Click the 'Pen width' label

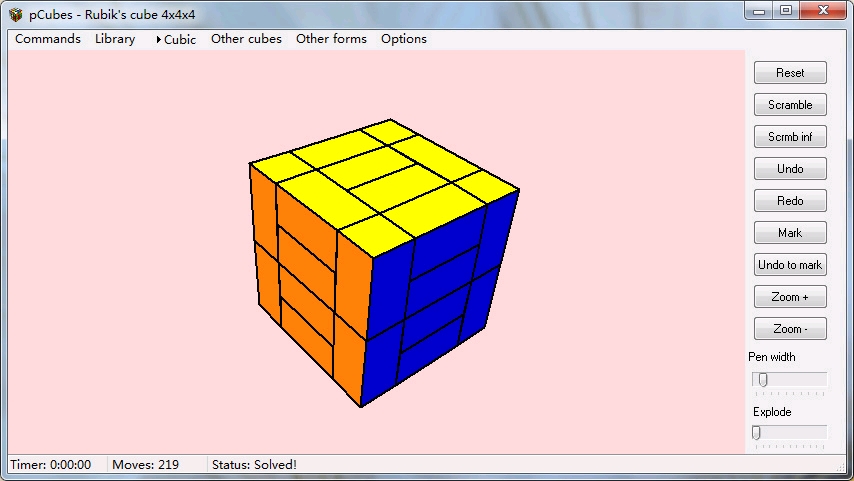pyautogui.click(x=771, y=357)
